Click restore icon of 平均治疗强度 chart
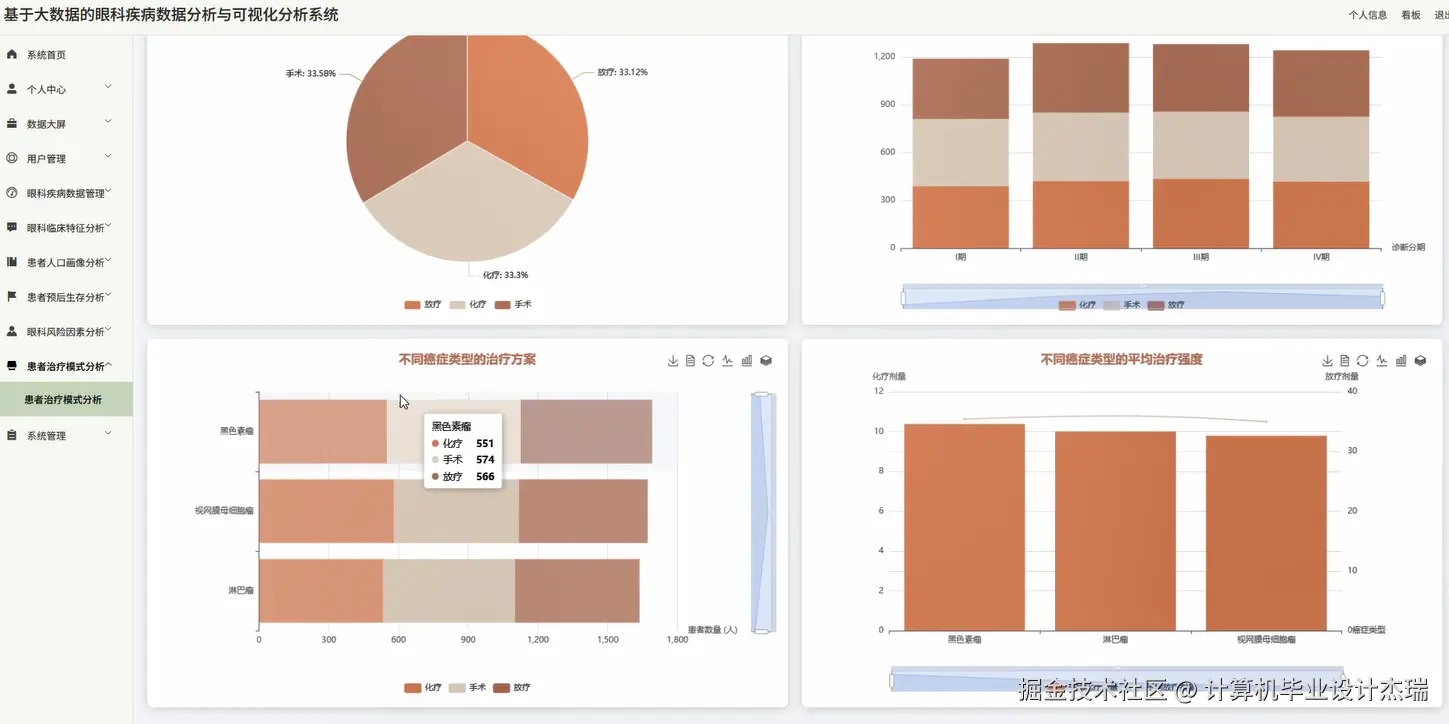This screenshot has width=1449, height=724. pyautogui.click(x=1362, y=361)
